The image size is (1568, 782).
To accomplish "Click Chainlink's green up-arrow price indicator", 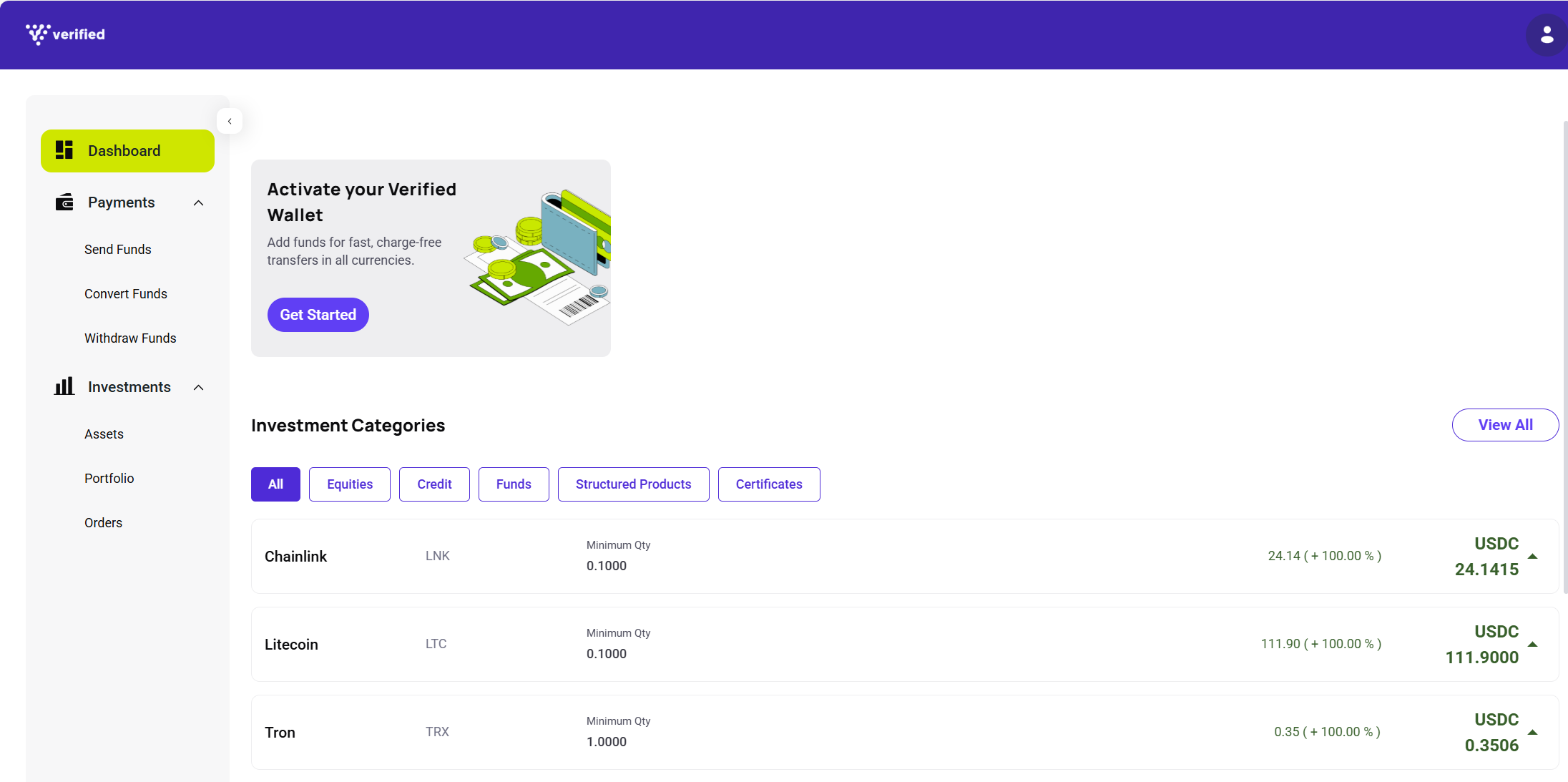I will pos(1532,556).
